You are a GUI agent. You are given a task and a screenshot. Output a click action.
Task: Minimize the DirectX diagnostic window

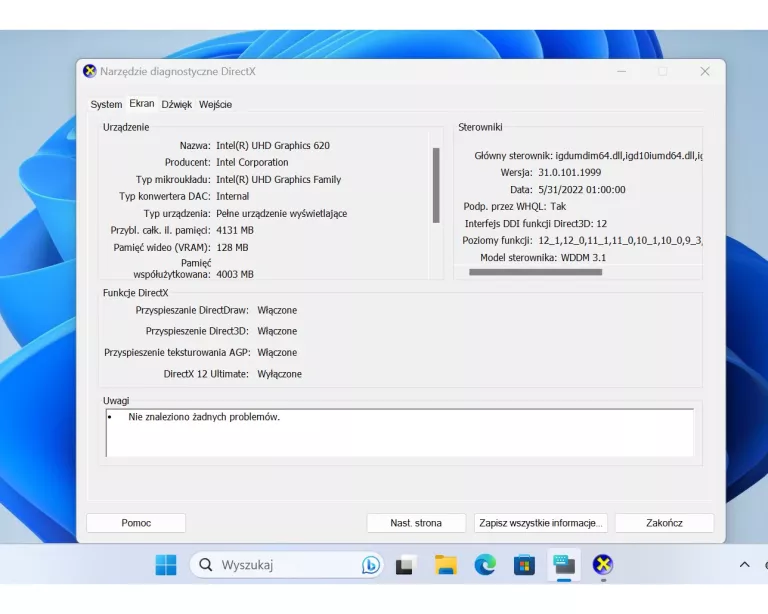click(x=622, y=71)
